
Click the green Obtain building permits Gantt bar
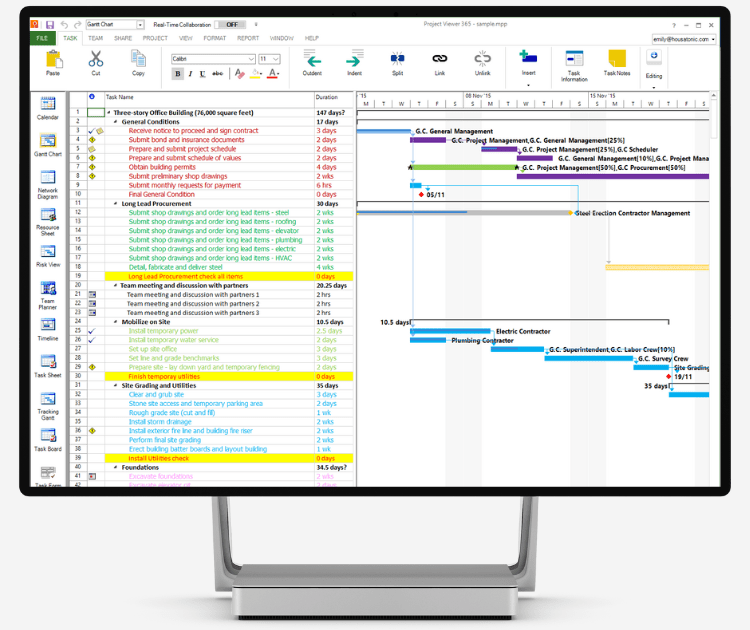point(463,167)
